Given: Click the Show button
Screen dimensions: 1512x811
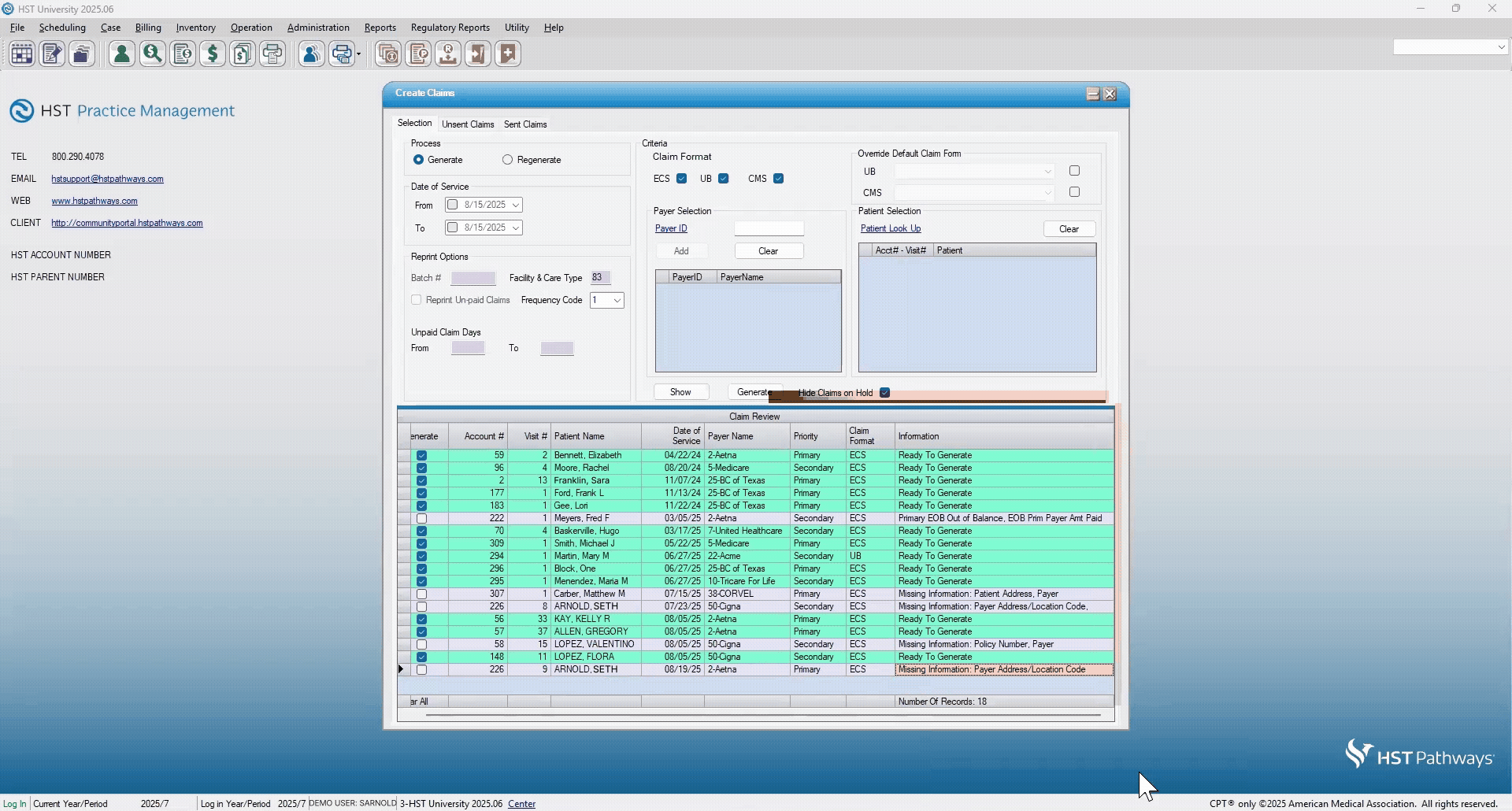Looking at the screenshot, I should 680,392.
